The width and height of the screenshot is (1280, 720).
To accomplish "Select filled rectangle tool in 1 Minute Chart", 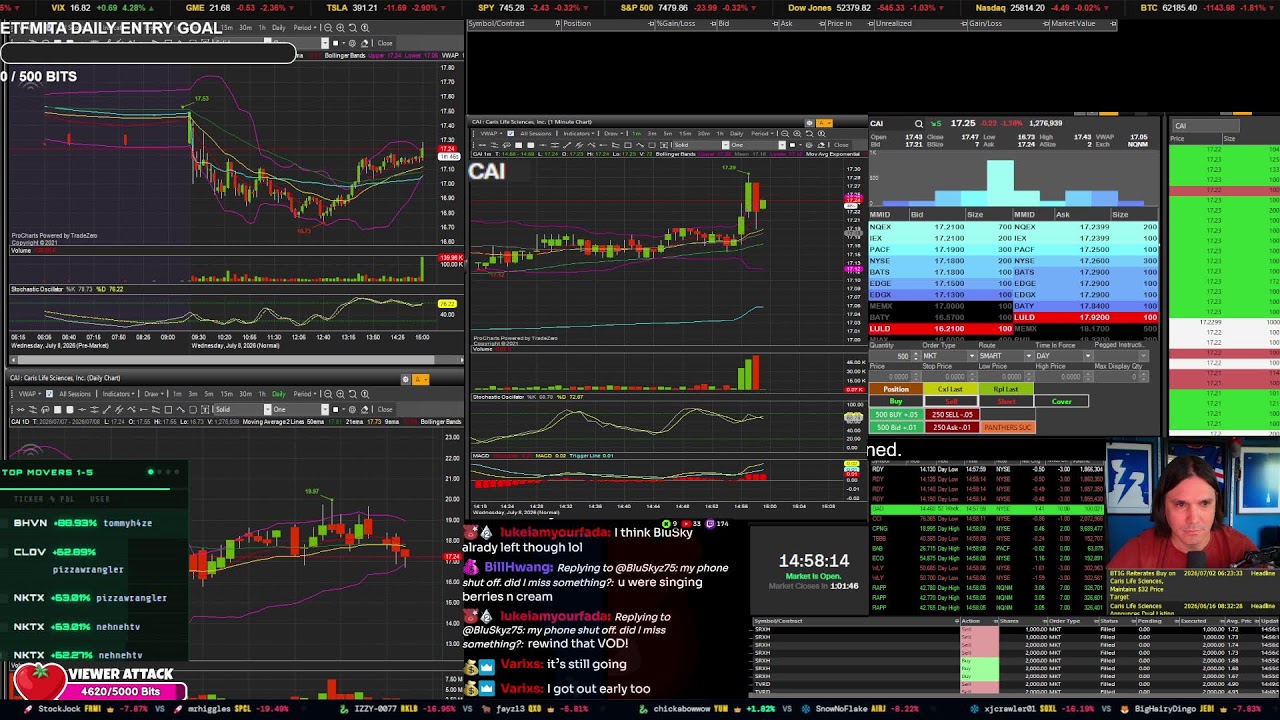I will [518, 145].
